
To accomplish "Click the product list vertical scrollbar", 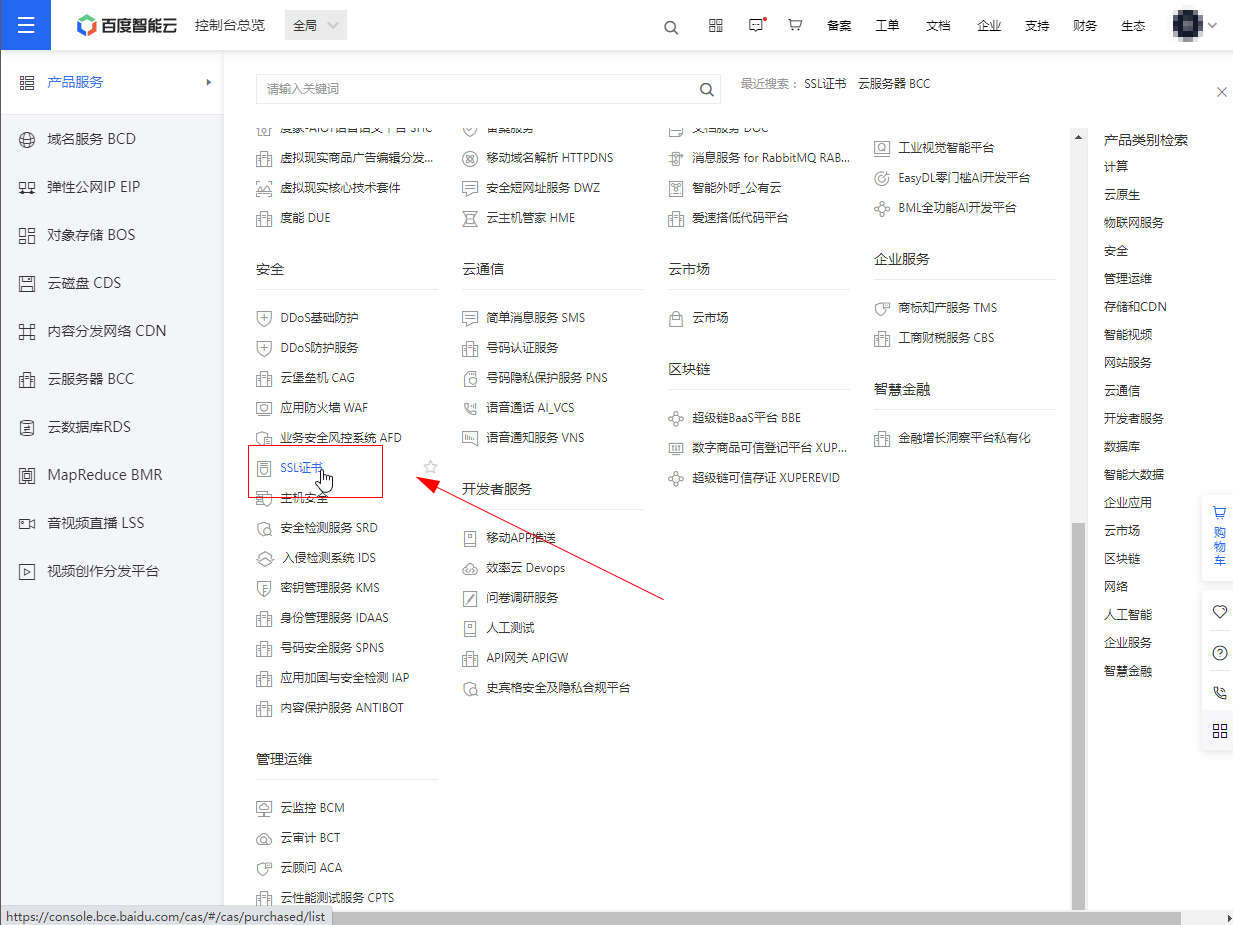I will (x=1078, y=715).
